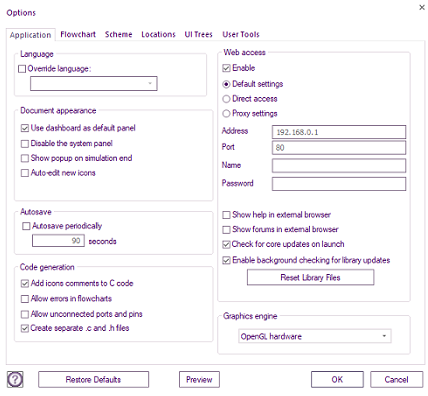Open the help question mark icon

coord(15,379)
